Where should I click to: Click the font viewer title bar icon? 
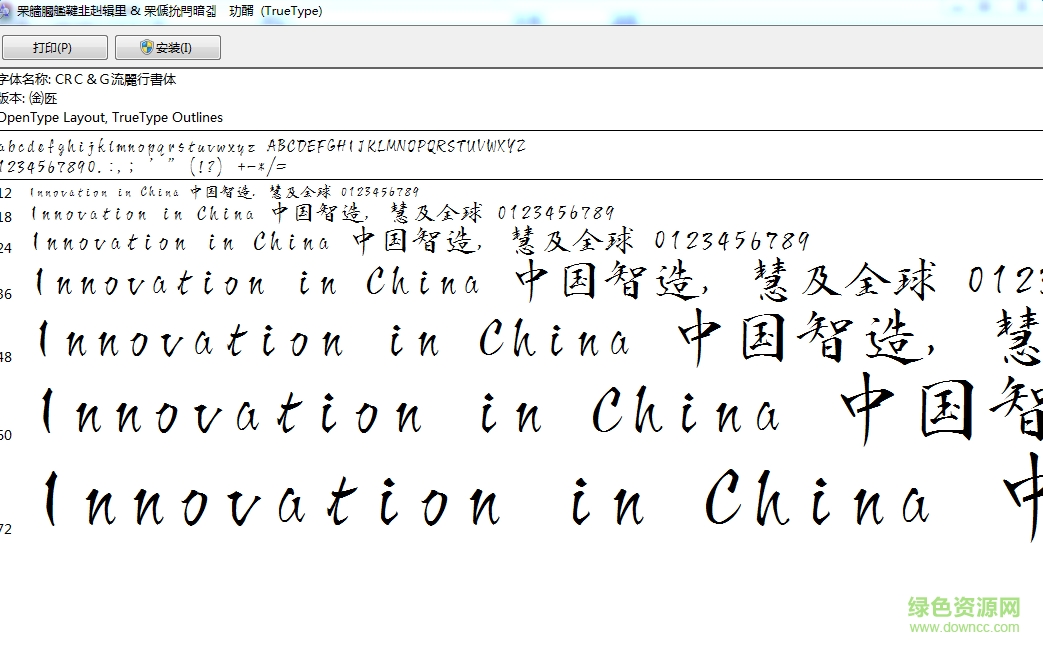[5, 11]
